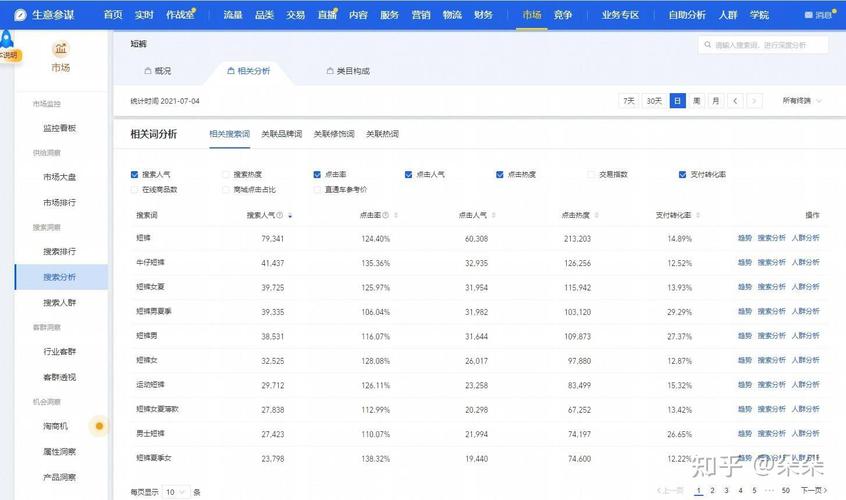This screenshot has width=846, height=500.
Task: Uncheck the 点击热度 checkbox
Action: tap(500, 174)
